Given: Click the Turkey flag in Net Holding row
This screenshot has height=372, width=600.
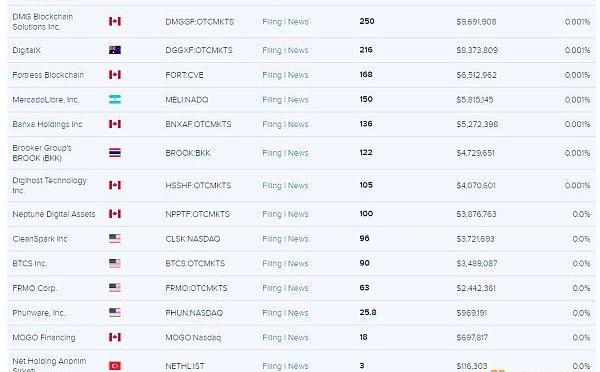Looking at the screenshot, I should [x=115, y=366].
